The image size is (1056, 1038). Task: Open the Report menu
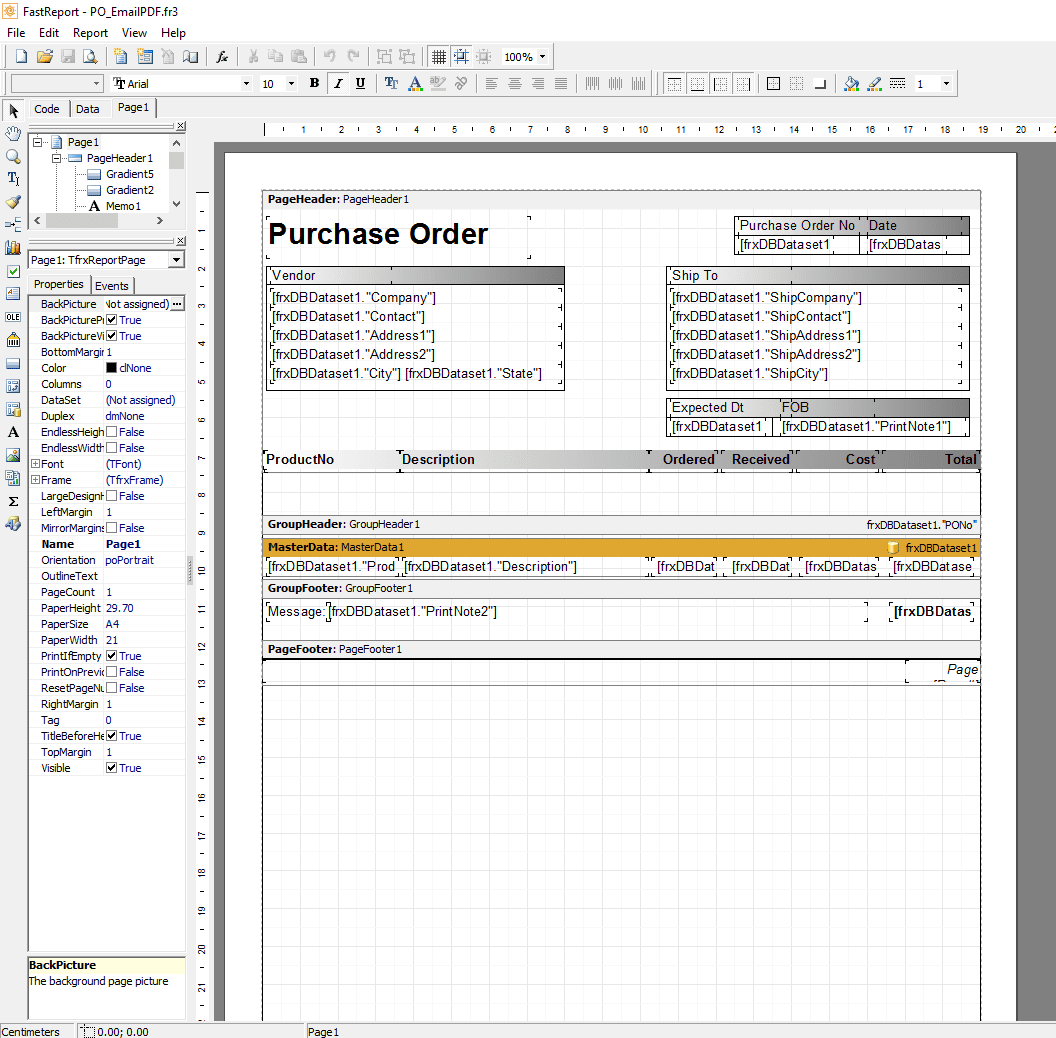click(x=90, y=33)
